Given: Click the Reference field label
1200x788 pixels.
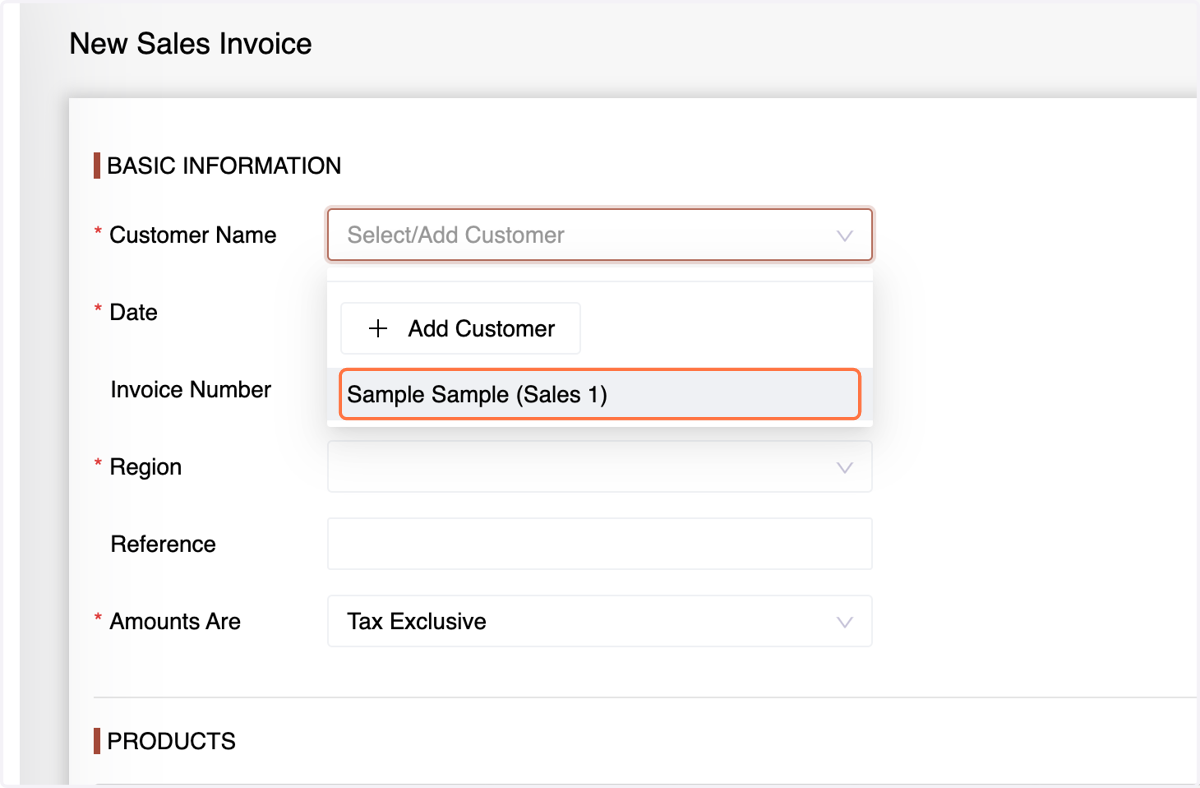Looking at the screenshot, I should (163, 544).
